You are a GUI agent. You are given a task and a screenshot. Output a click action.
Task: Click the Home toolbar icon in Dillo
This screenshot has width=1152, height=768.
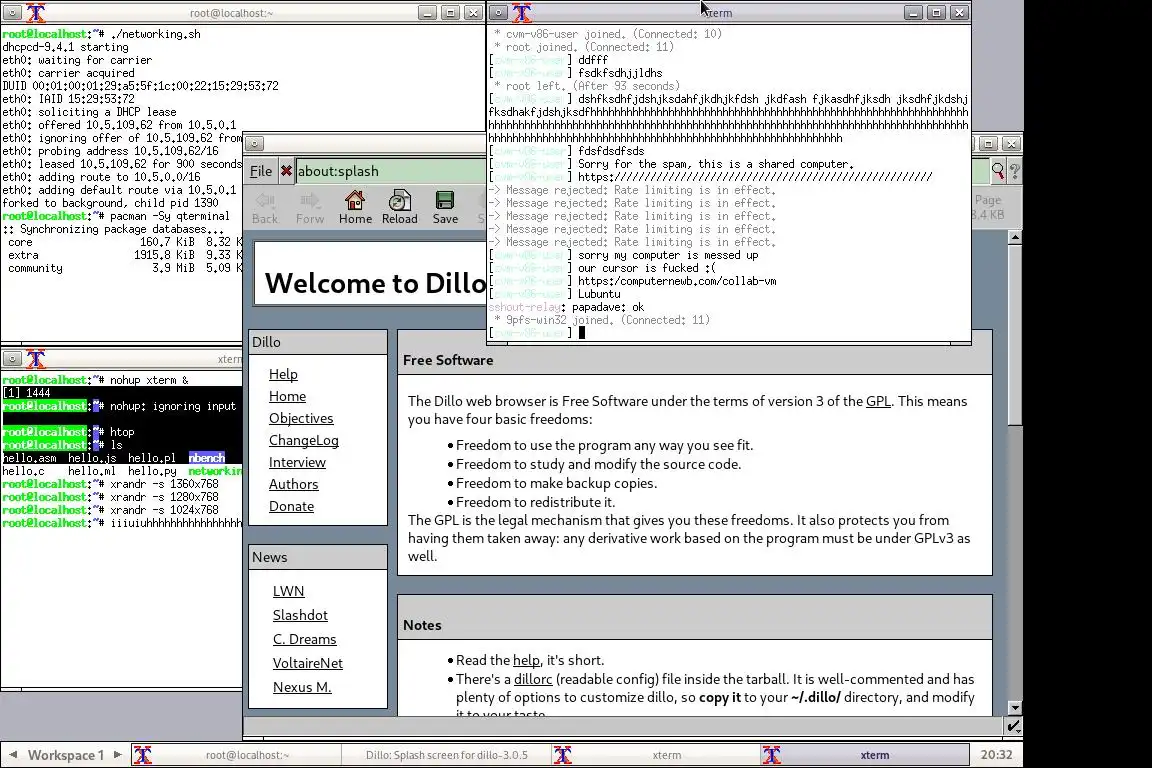coord(355,207)
